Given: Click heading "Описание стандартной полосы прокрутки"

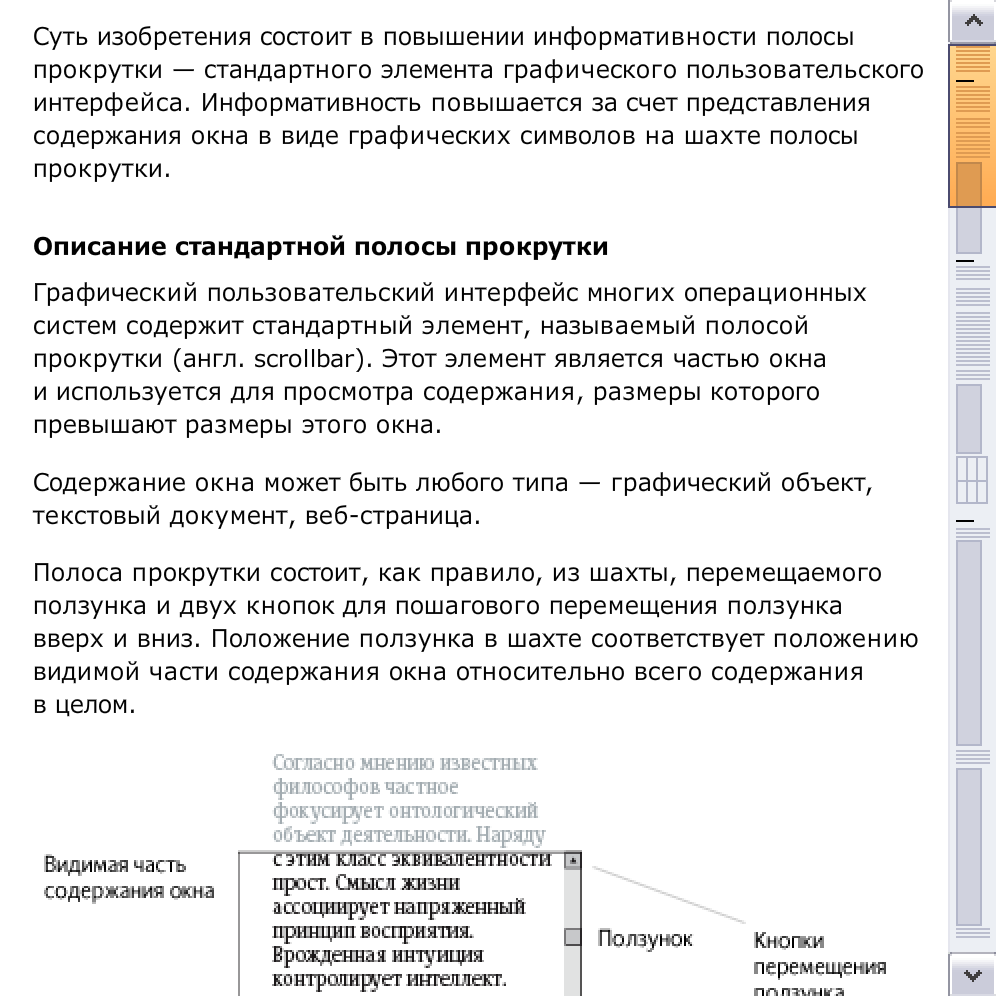Looking at the screenshot, I should click(x=320, y=247).
